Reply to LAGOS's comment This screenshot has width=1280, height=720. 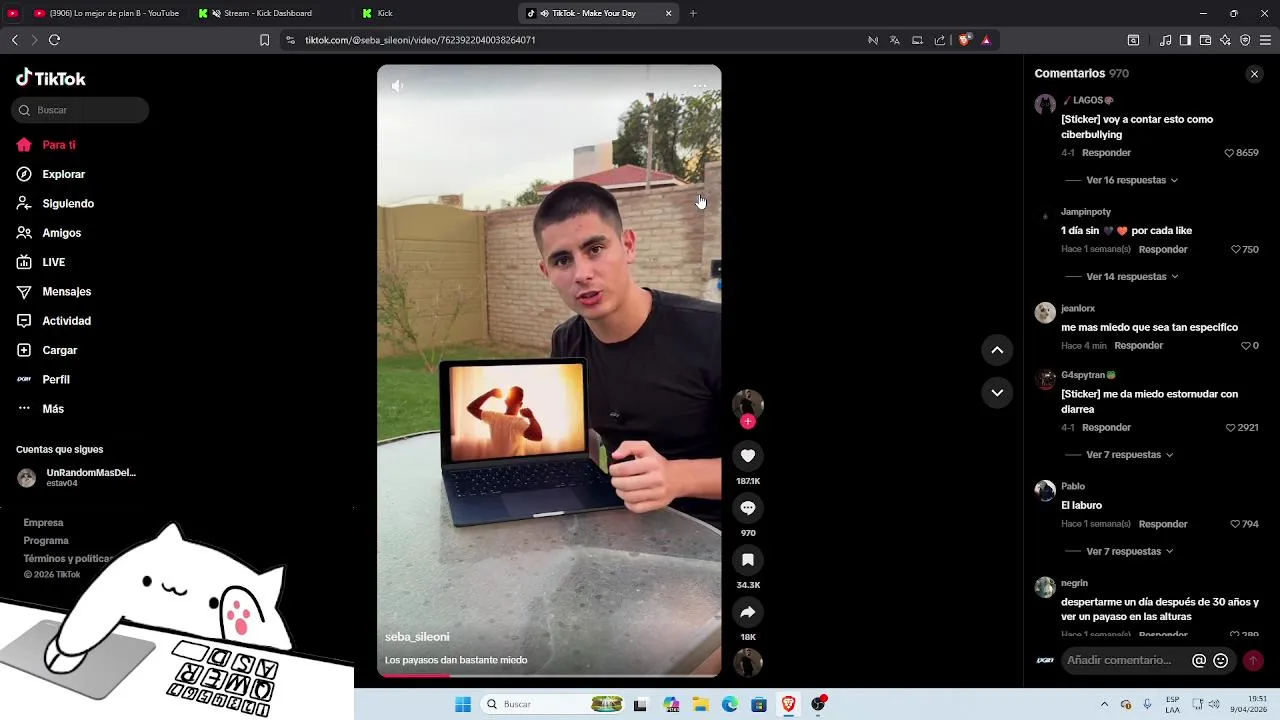pyautogui.click(x=1106, y=153)
